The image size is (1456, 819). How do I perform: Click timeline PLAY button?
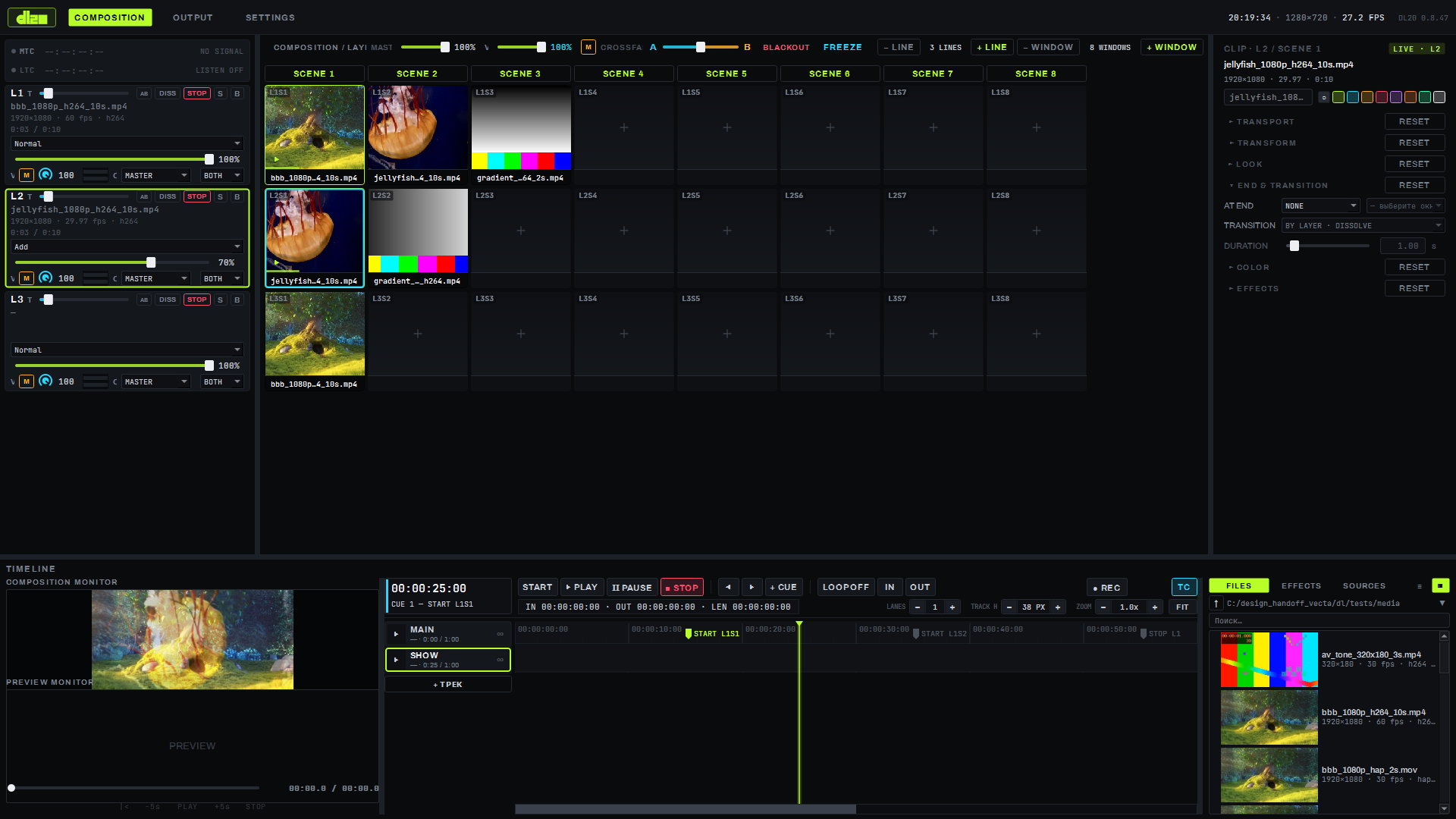[582, 587]
